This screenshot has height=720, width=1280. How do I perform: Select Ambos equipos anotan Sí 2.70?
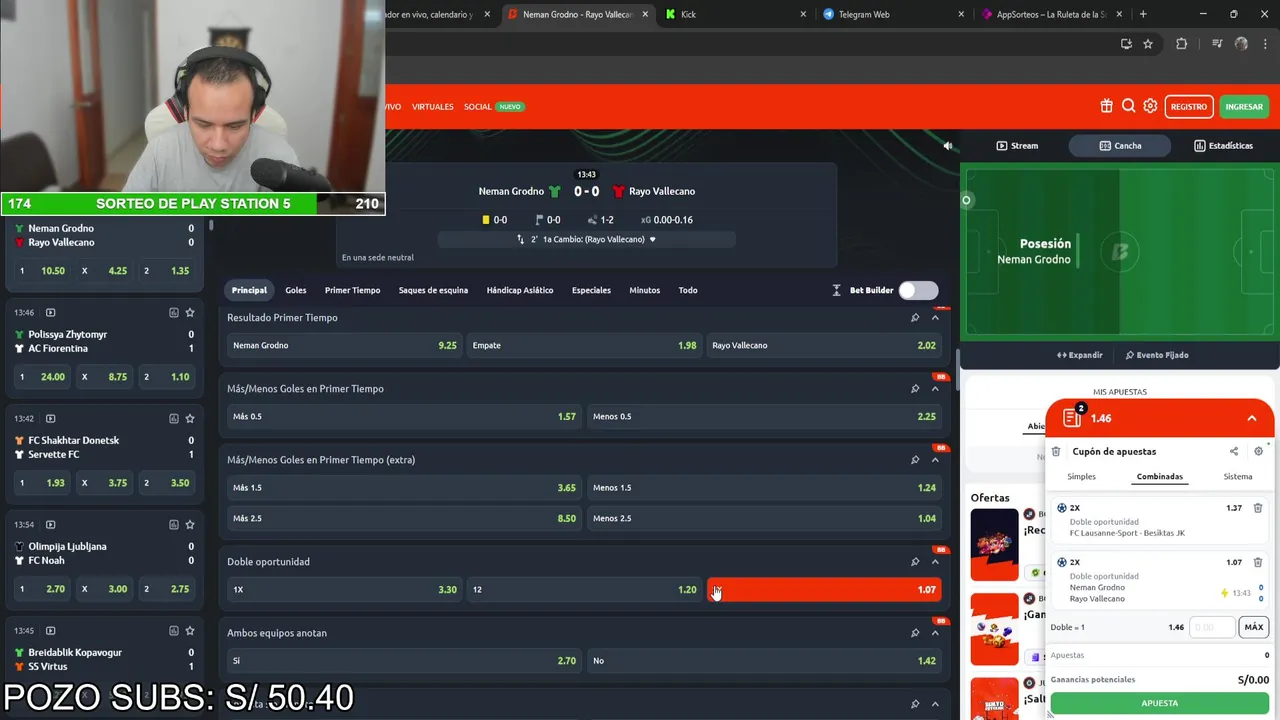click(403, 660)
